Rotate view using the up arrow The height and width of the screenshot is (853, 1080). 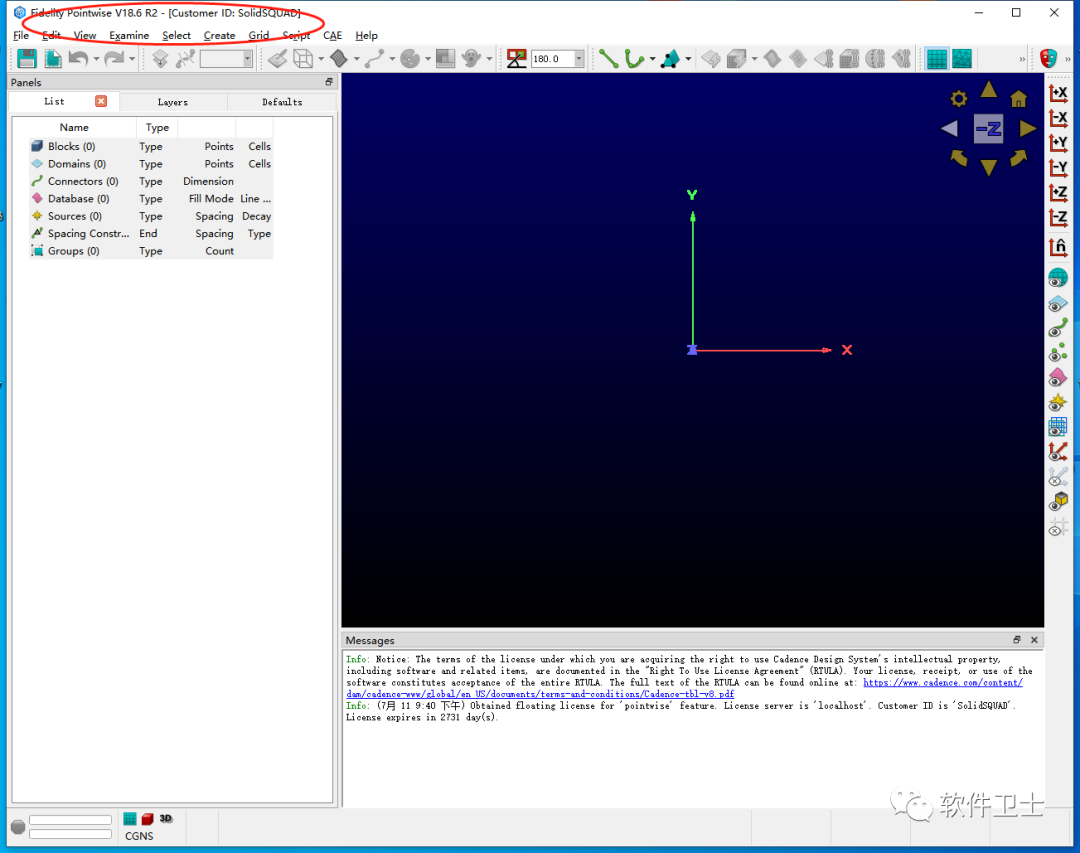point(988,90)
